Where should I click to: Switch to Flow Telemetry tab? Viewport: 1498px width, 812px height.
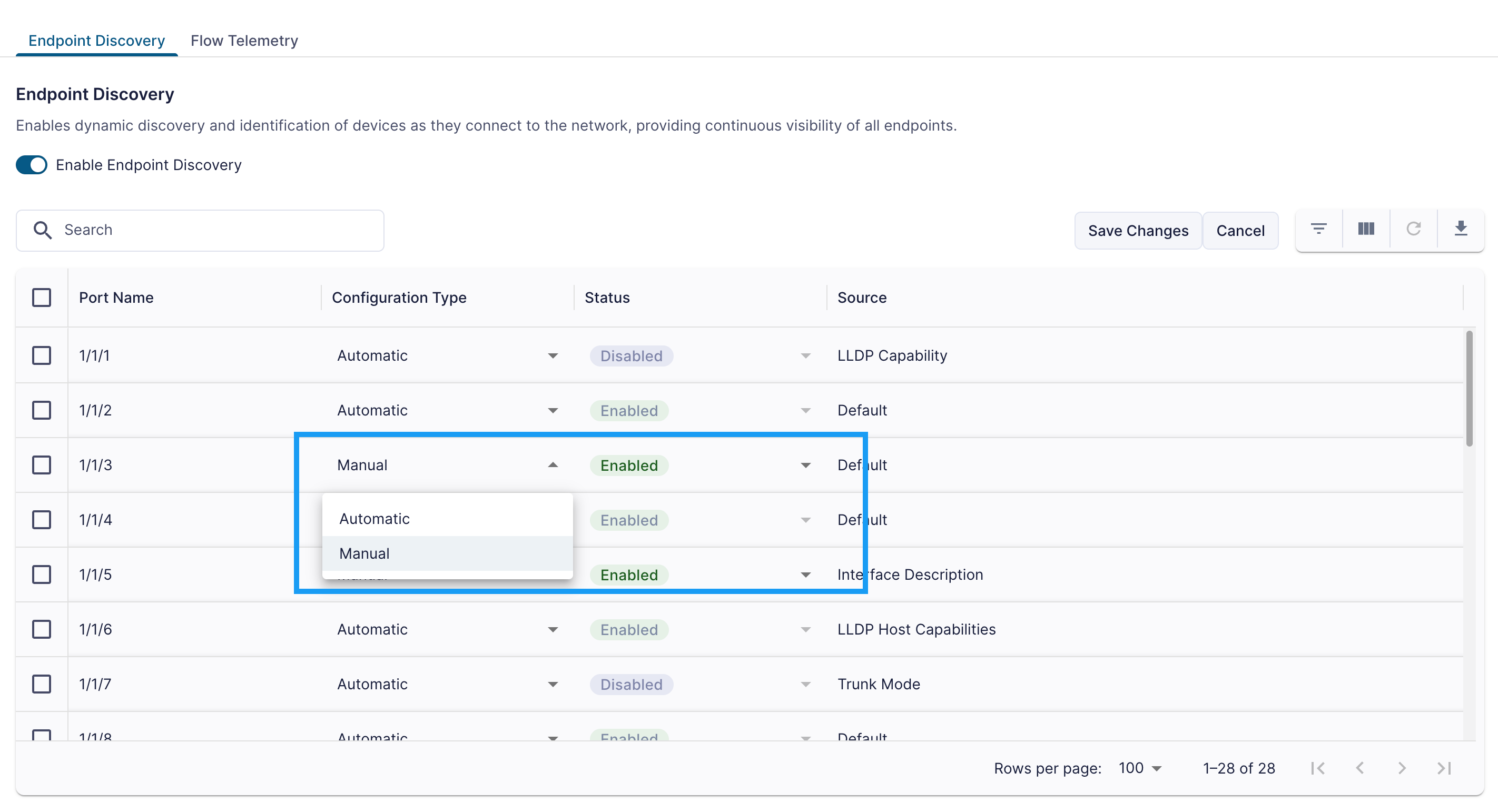(x=244, y=41)
